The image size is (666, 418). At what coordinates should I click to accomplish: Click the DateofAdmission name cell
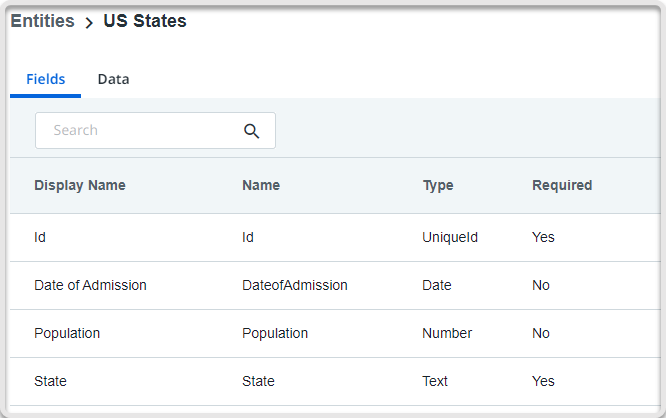tap(295, 285)
